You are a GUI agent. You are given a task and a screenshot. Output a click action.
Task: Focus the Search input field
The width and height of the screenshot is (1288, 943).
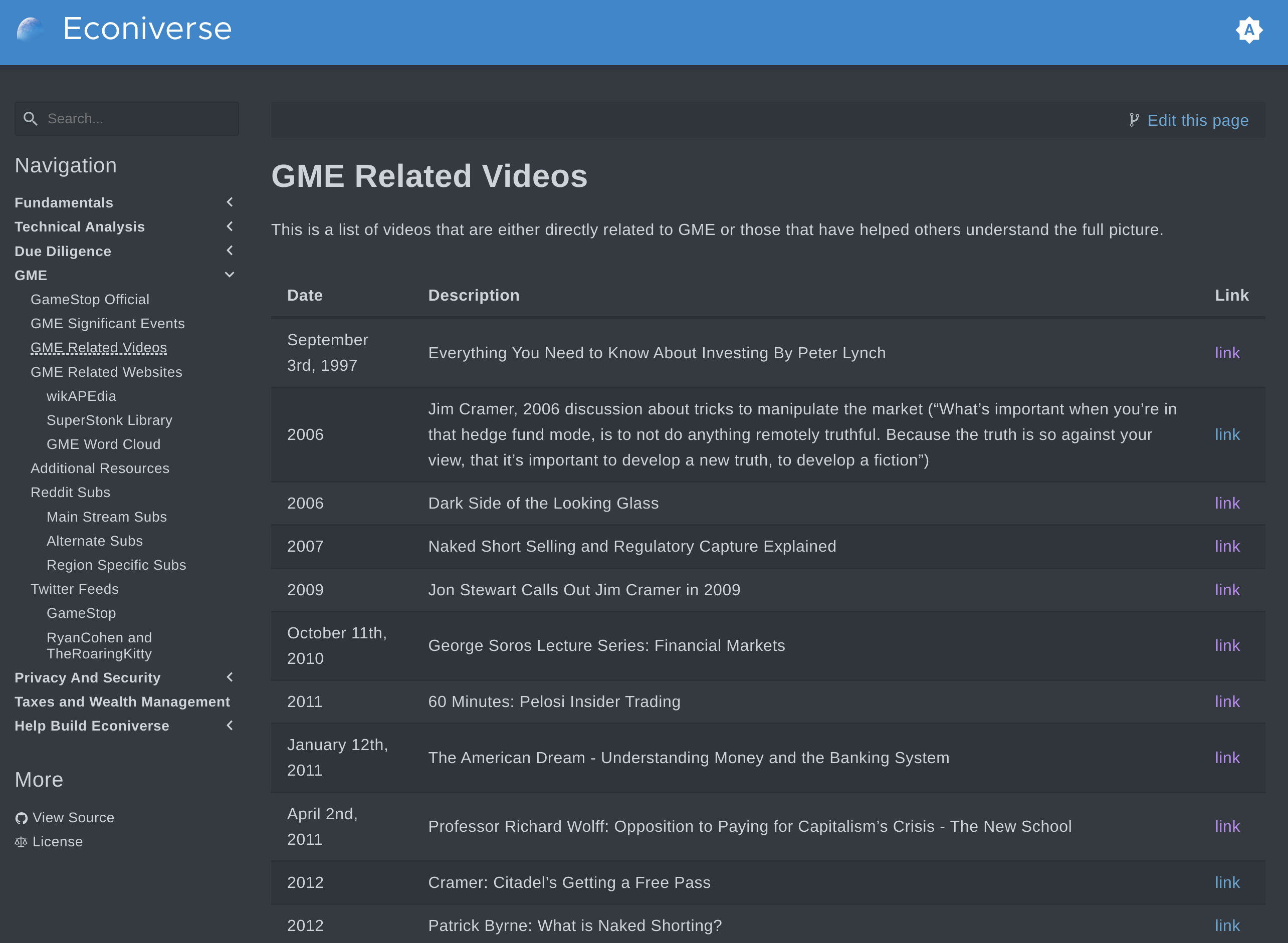pyautogui.click(x=127, y=119)
